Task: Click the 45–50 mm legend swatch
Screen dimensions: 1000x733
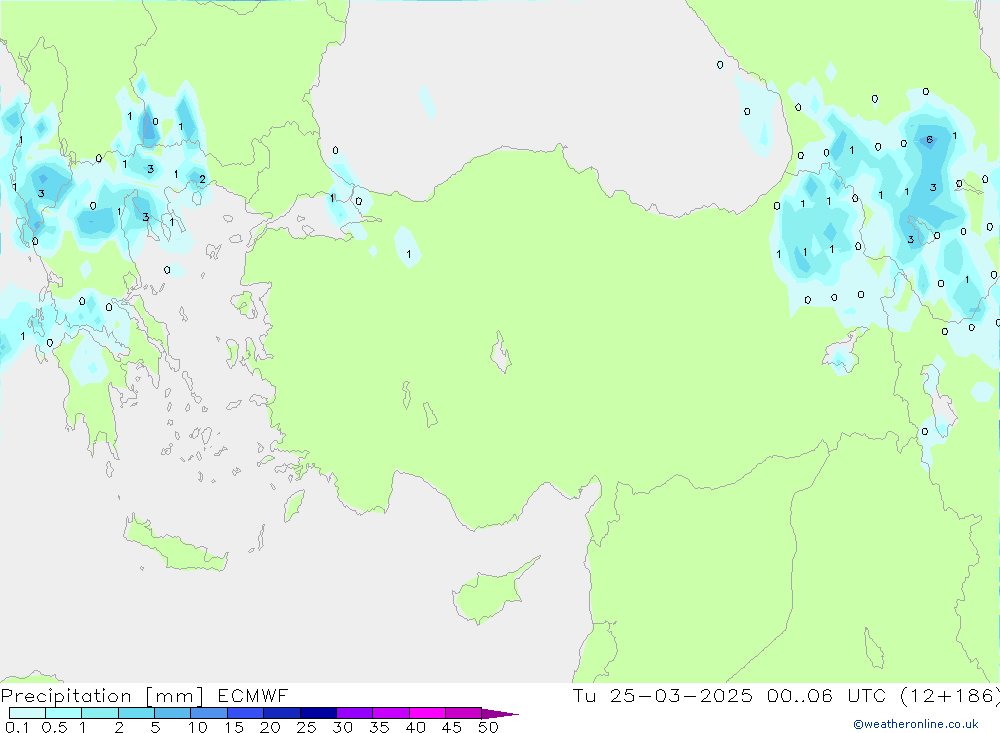Action: click(464, 713)
